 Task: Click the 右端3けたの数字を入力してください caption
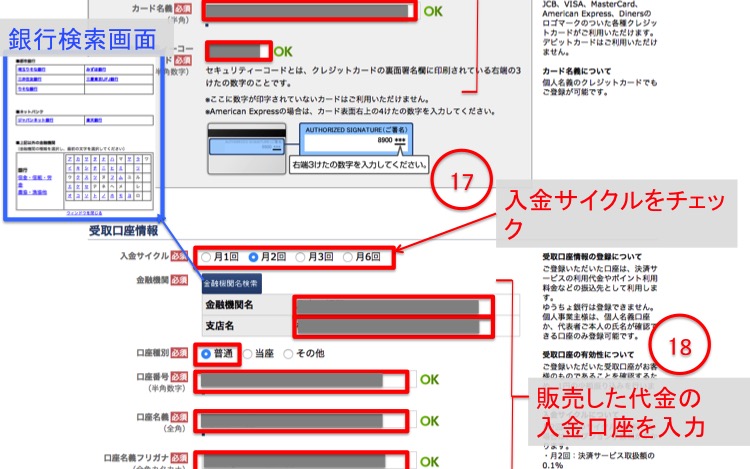click(359, 164)
